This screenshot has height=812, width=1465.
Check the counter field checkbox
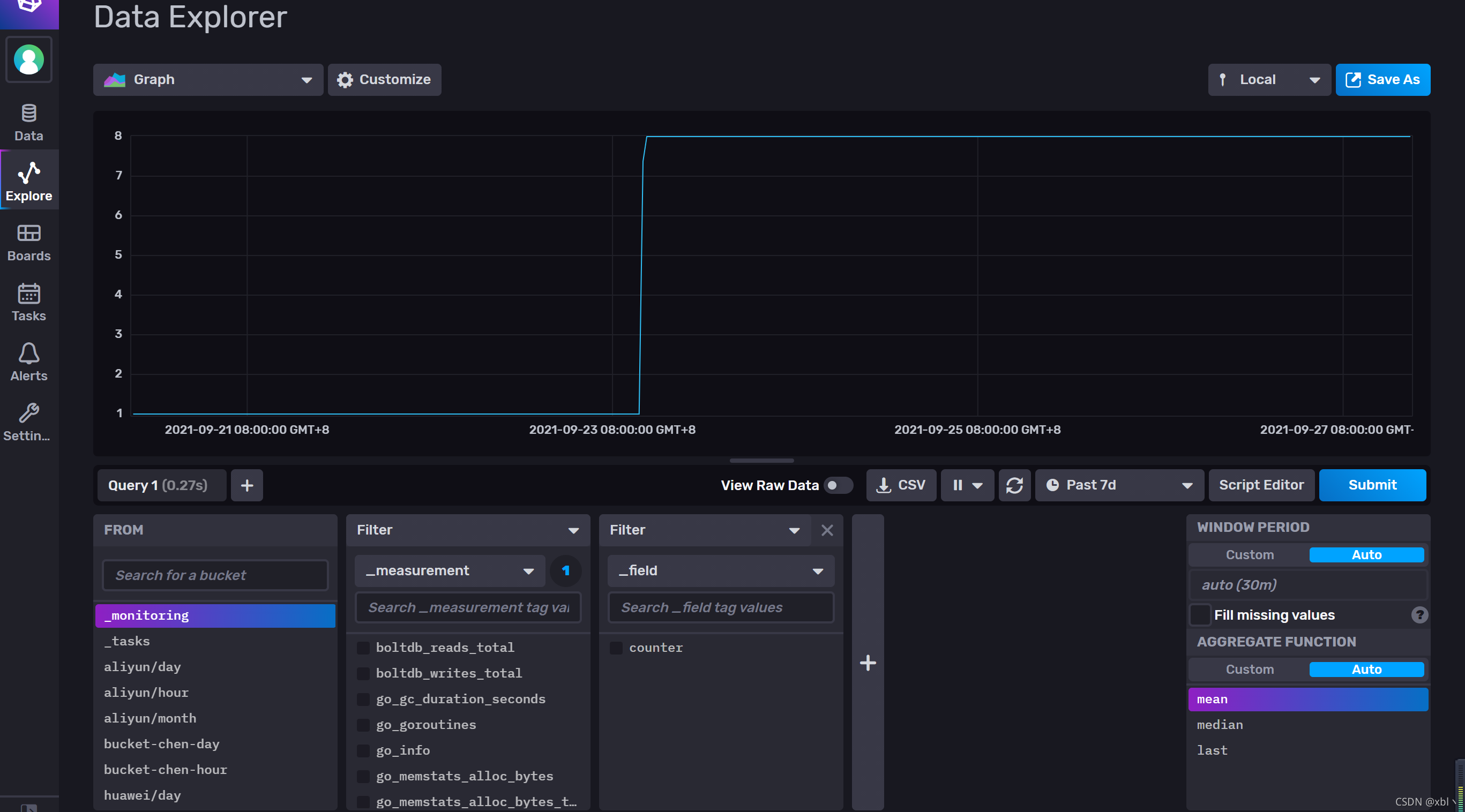tap(616, 648)
